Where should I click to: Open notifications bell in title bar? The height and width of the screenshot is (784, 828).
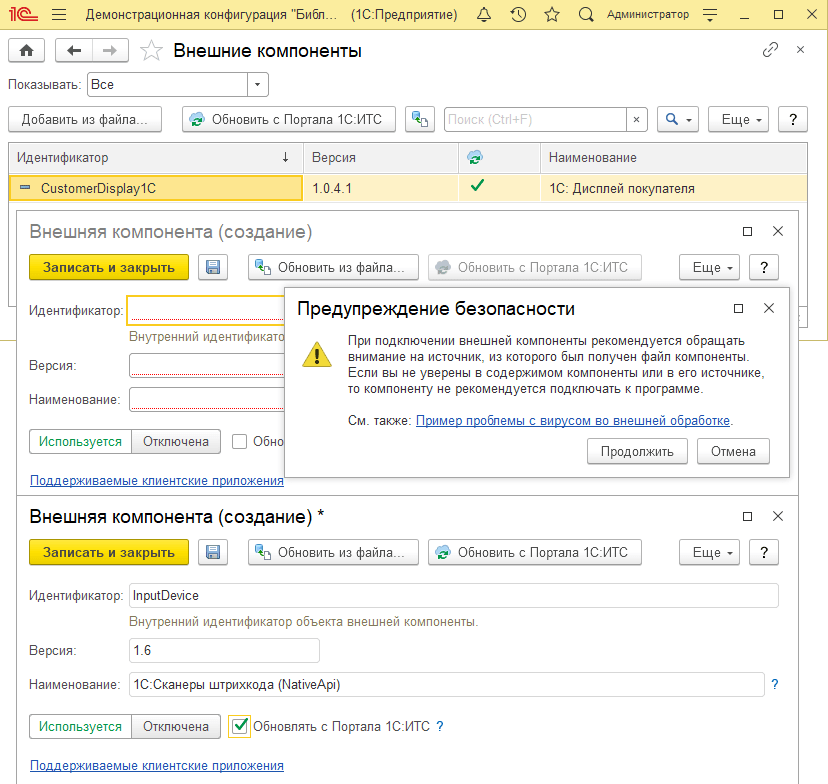(484, 14)
